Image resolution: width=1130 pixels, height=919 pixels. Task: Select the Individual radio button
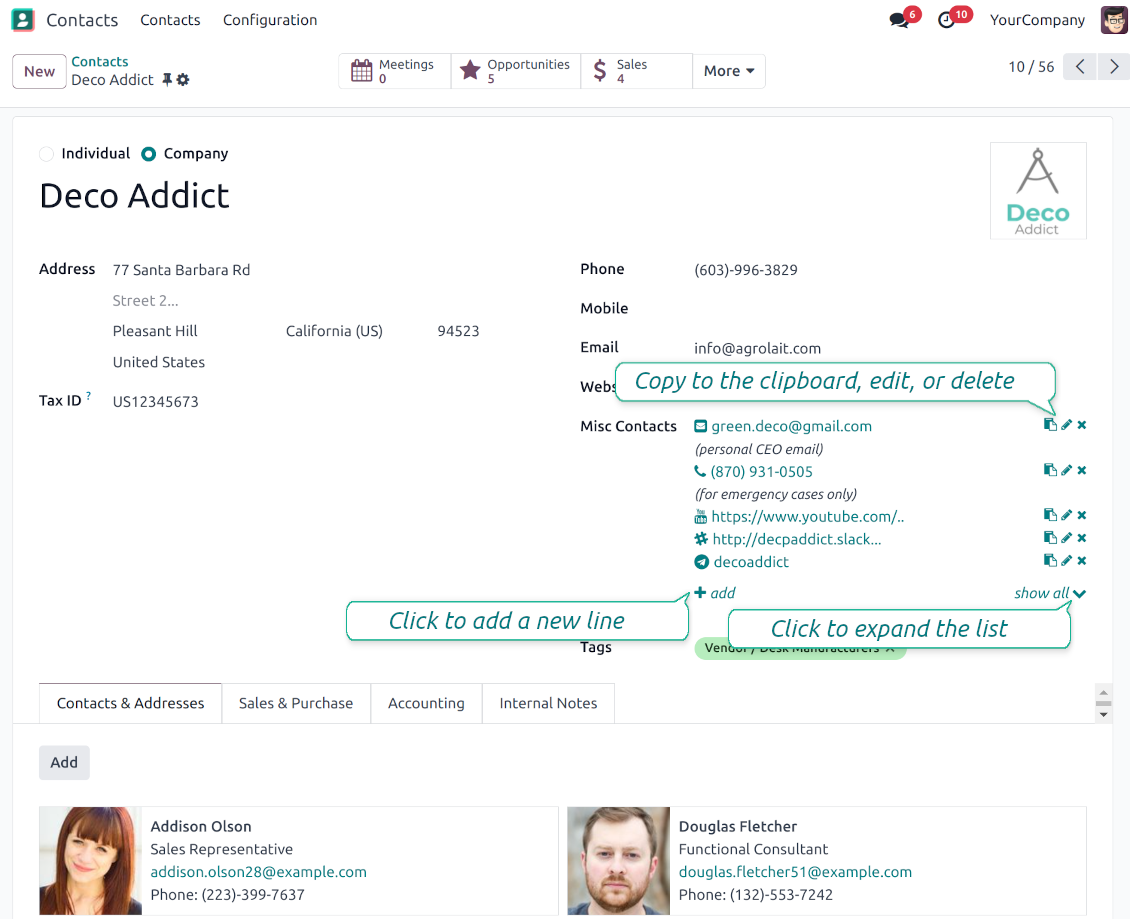pos(47,154)
